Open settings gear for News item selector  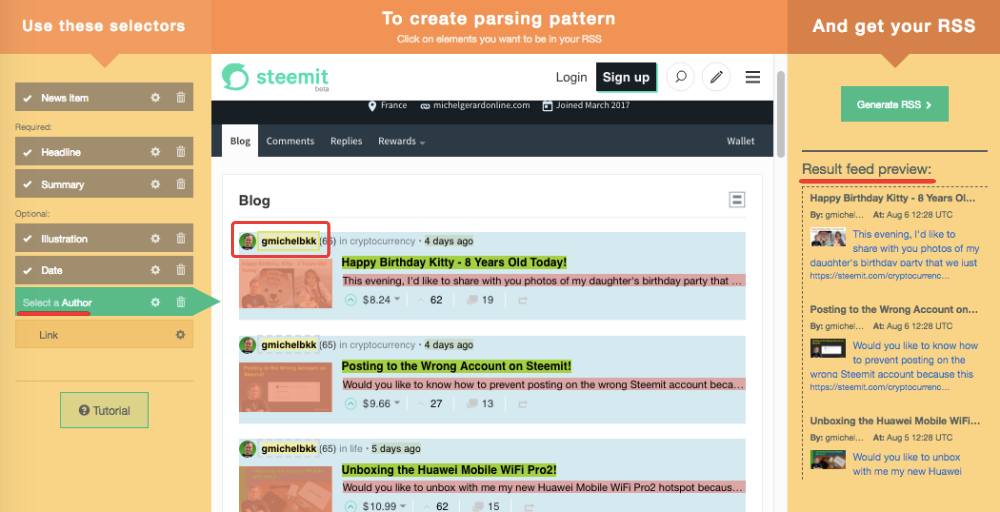coord(155,98)
